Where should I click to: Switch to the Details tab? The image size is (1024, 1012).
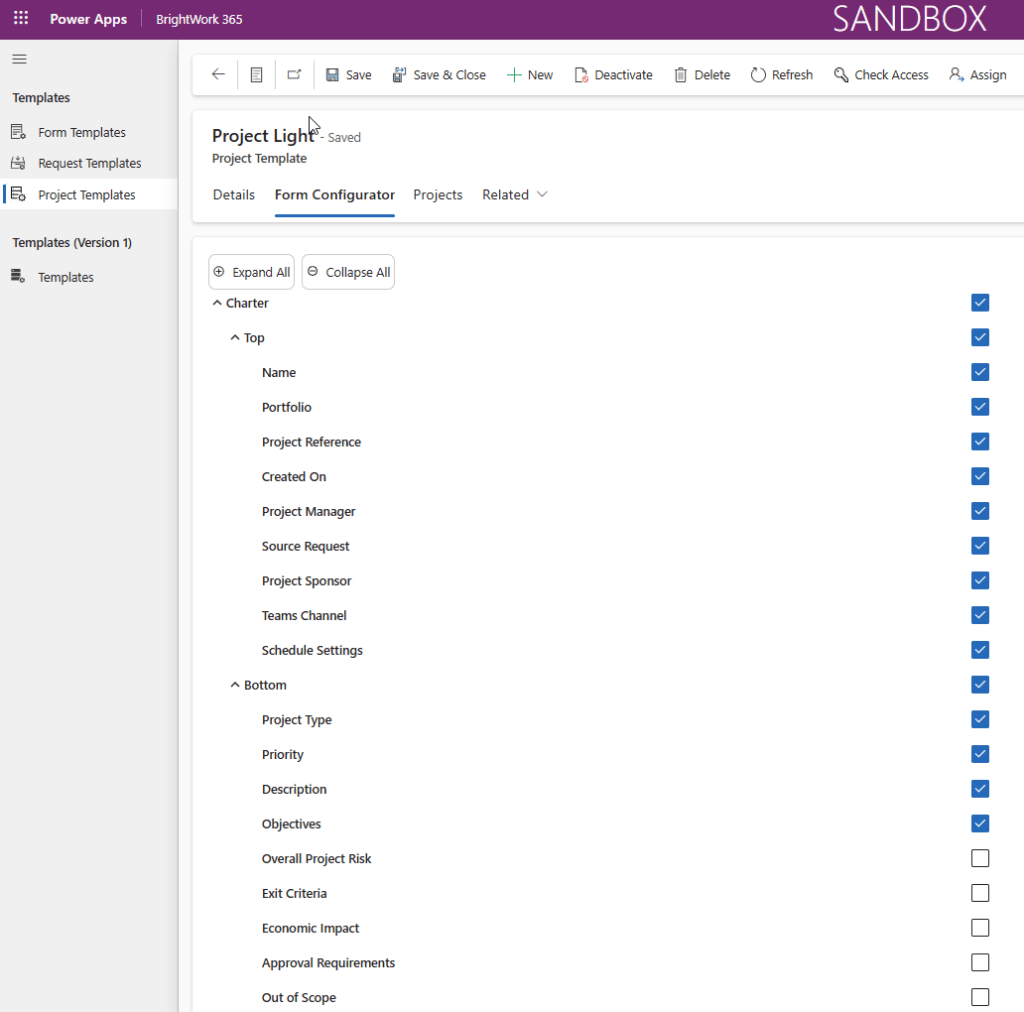coord(234,195)
